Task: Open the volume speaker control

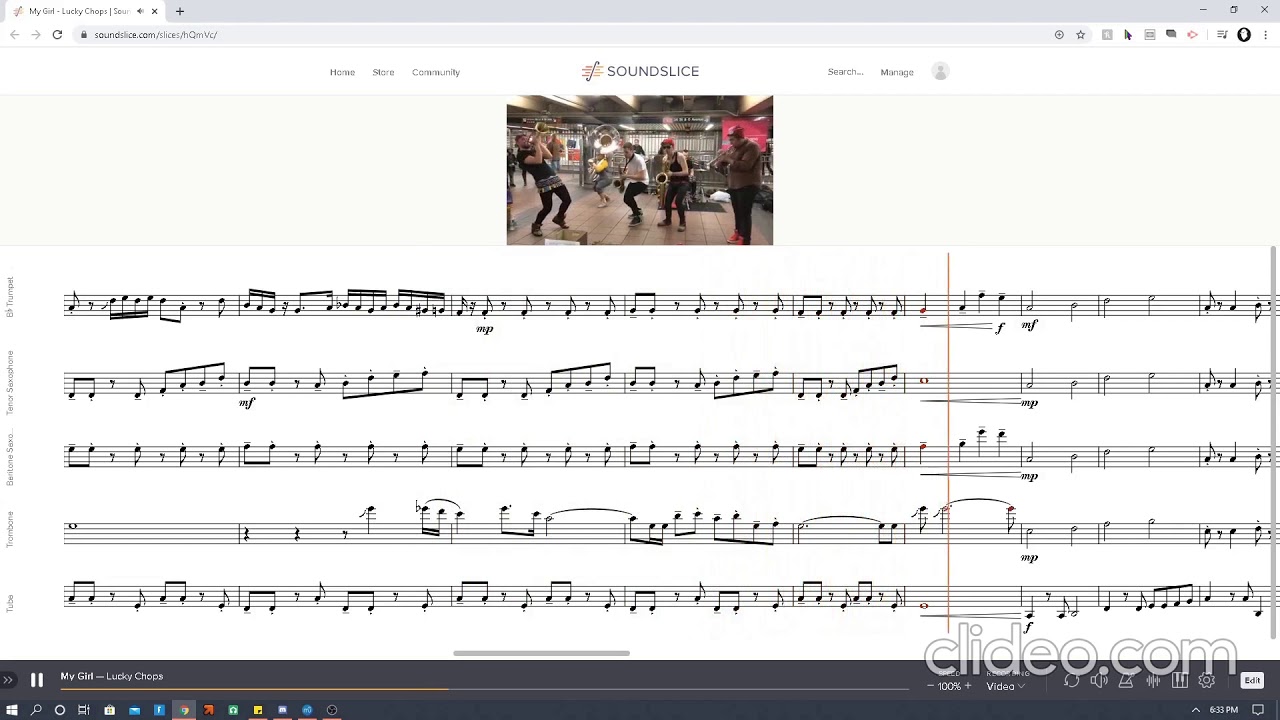Action: [x=1099, y=681]
